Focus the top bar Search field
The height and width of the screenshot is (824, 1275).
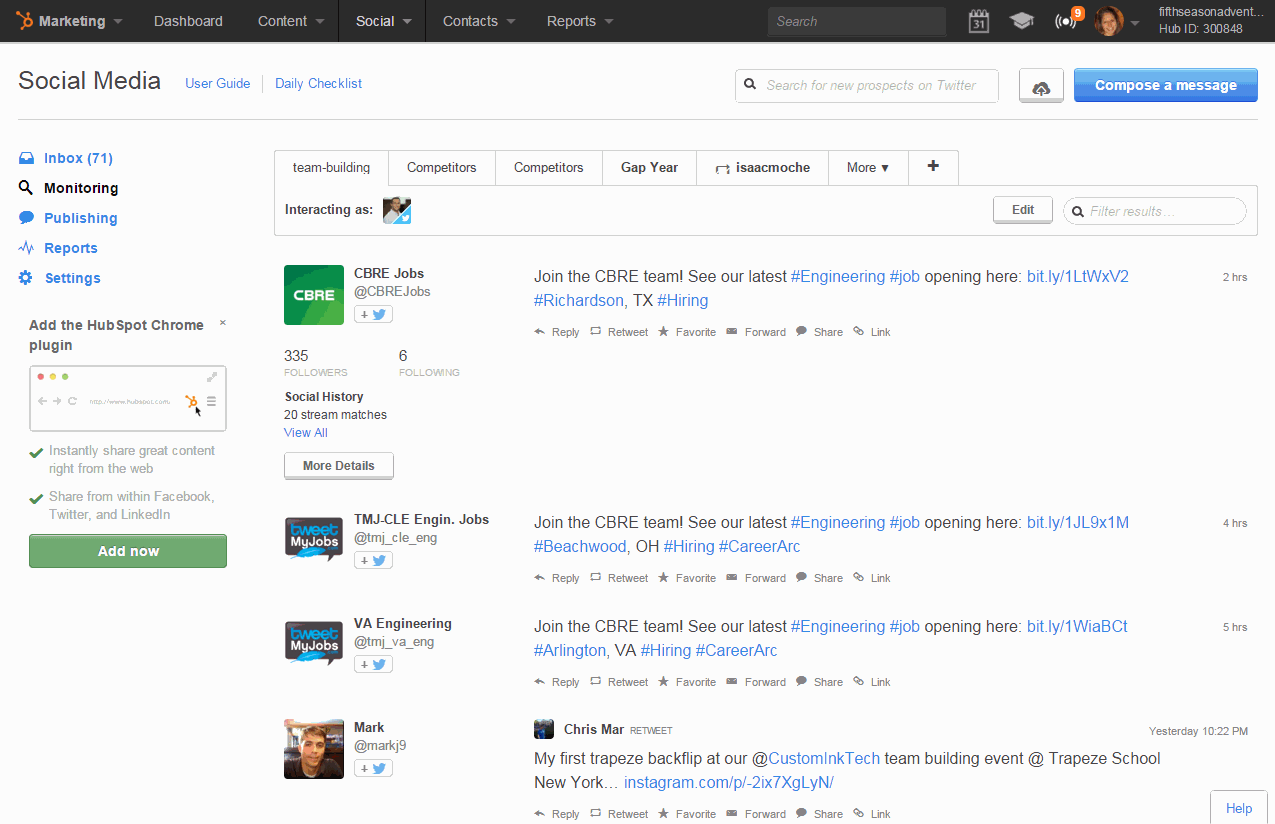857,21
